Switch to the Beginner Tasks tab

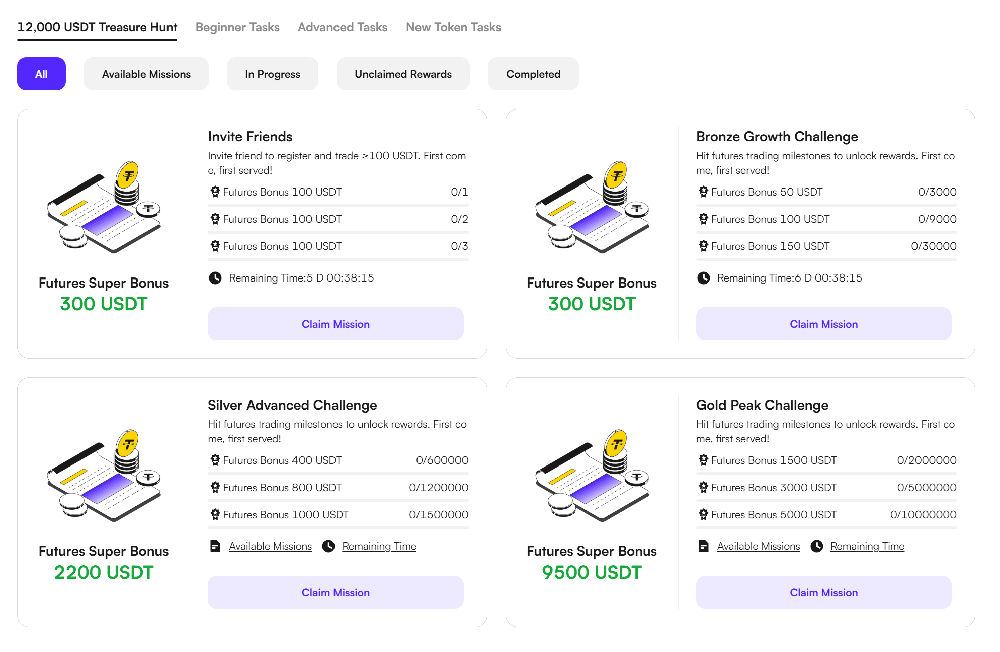pyautogui.click(x=237, y=27)
